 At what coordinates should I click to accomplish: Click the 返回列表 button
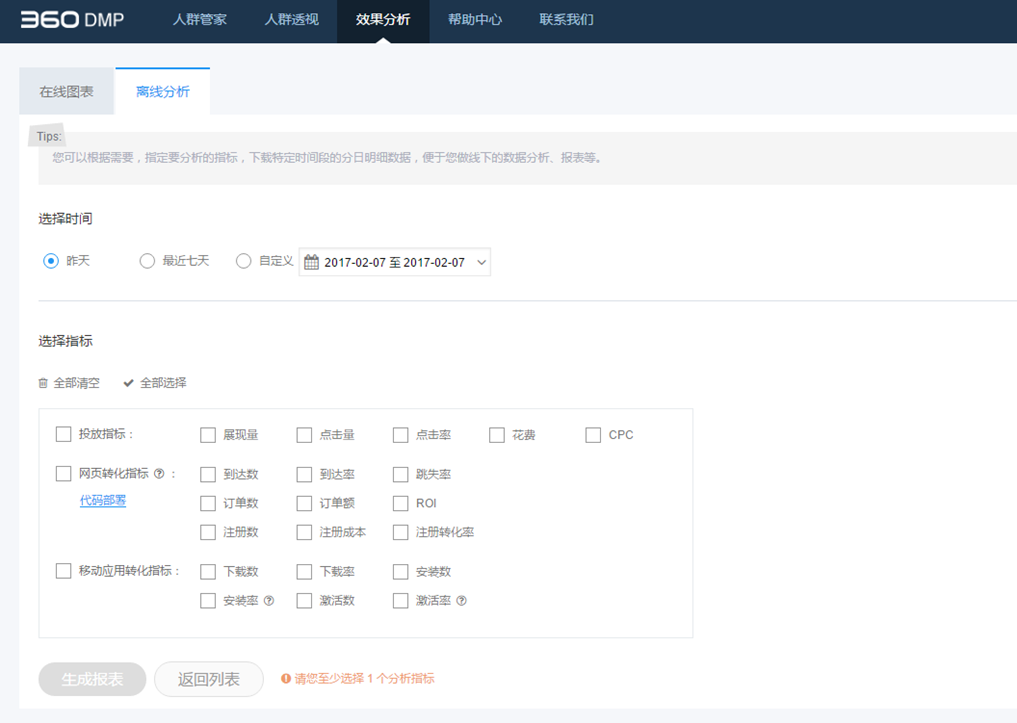[209, 679]
